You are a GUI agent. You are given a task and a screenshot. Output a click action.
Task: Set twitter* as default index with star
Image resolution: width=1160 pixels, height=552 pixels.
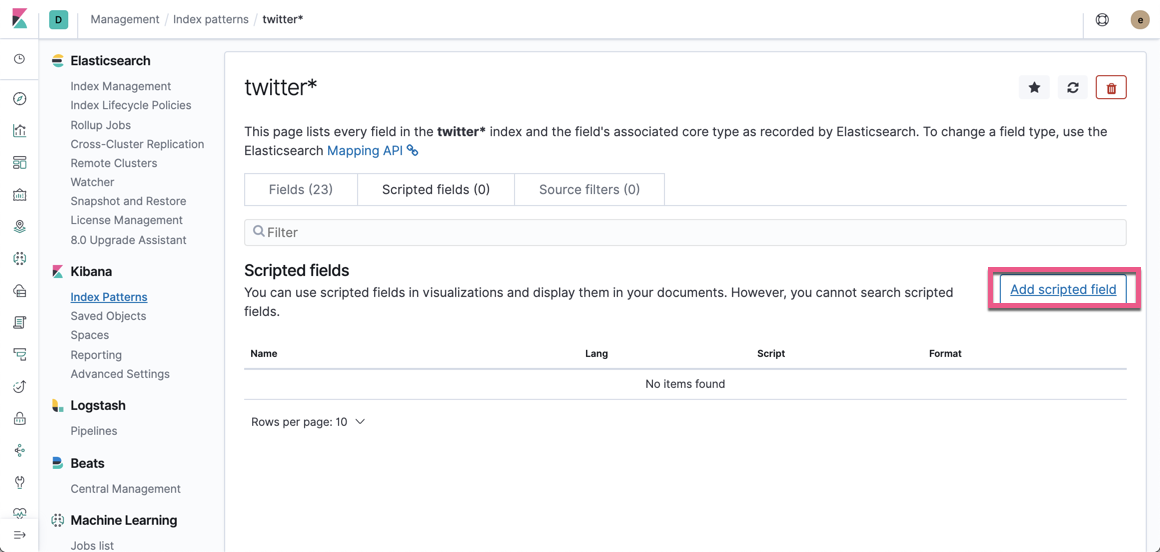point(1034,87)
